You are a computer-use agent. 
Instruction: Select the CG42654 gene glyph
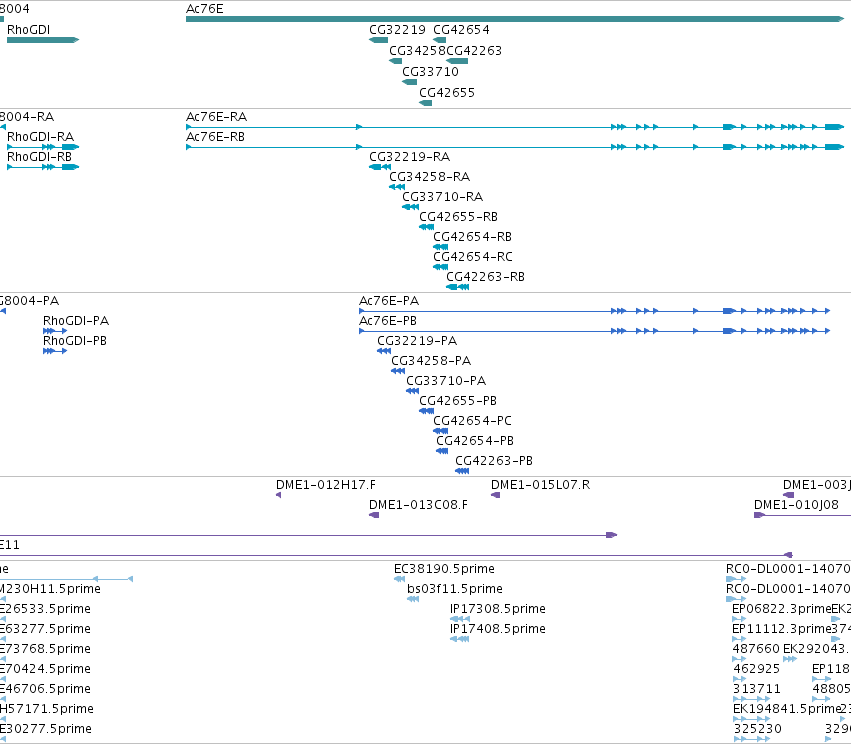[440, 40]
